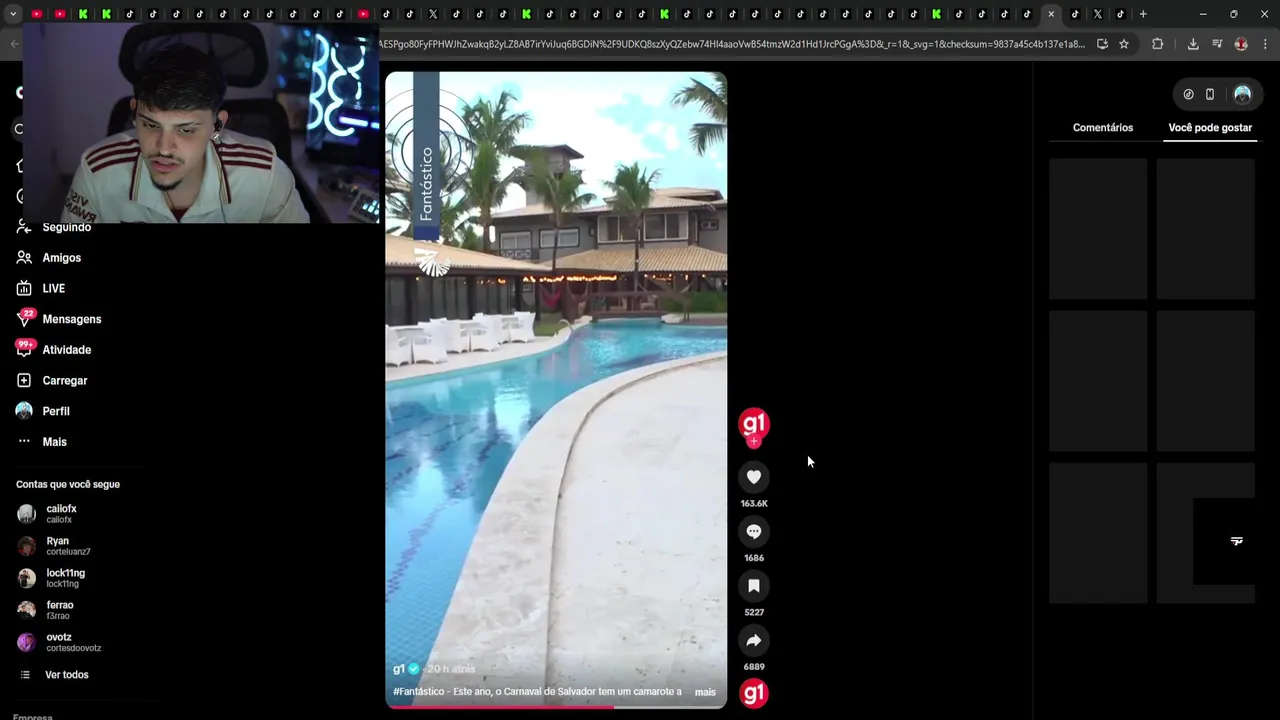Share the video using the arrow icon

coord(754,640)
